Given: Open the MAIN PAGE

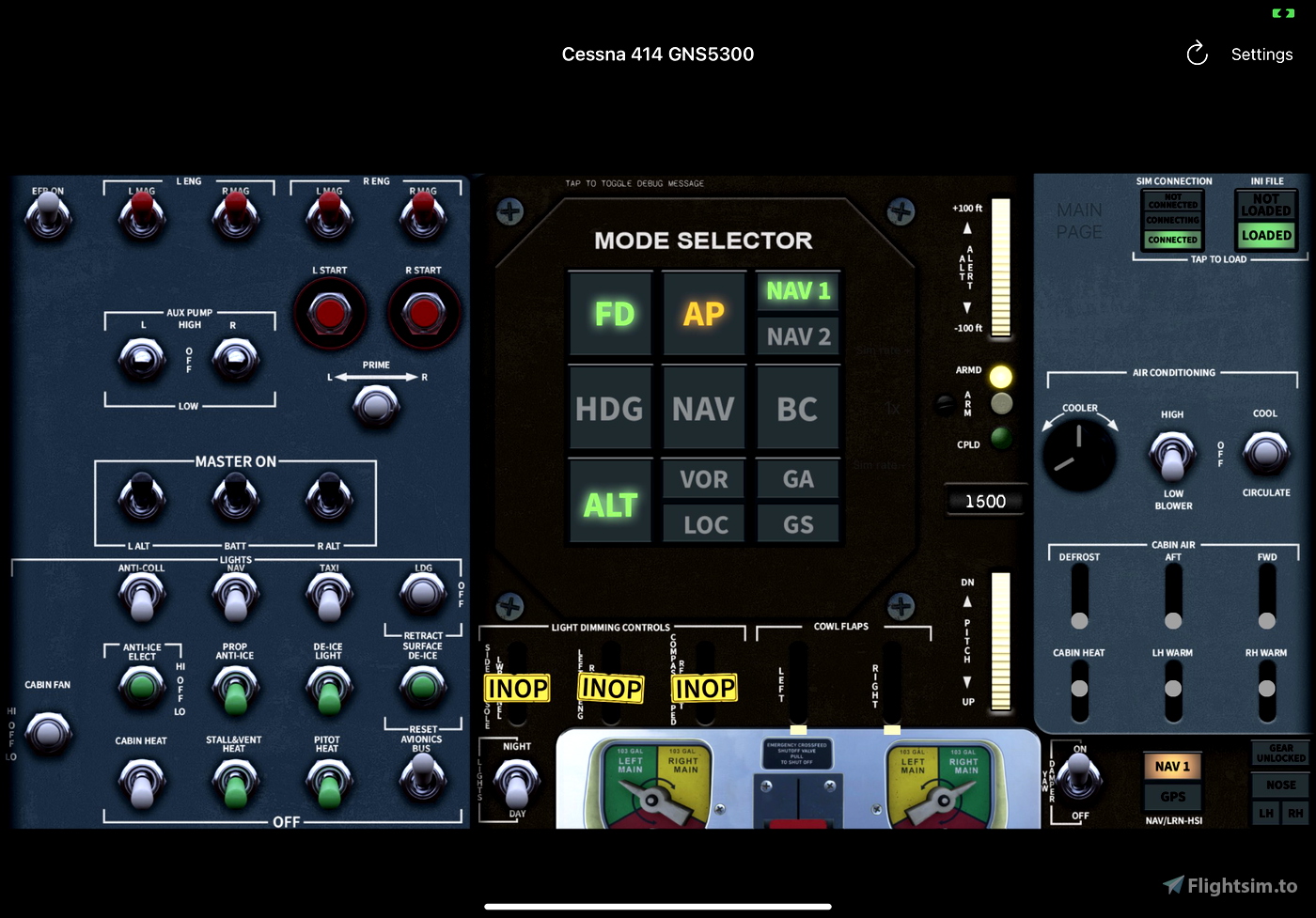Looking at the screenshot, I should pos(1079,221).
